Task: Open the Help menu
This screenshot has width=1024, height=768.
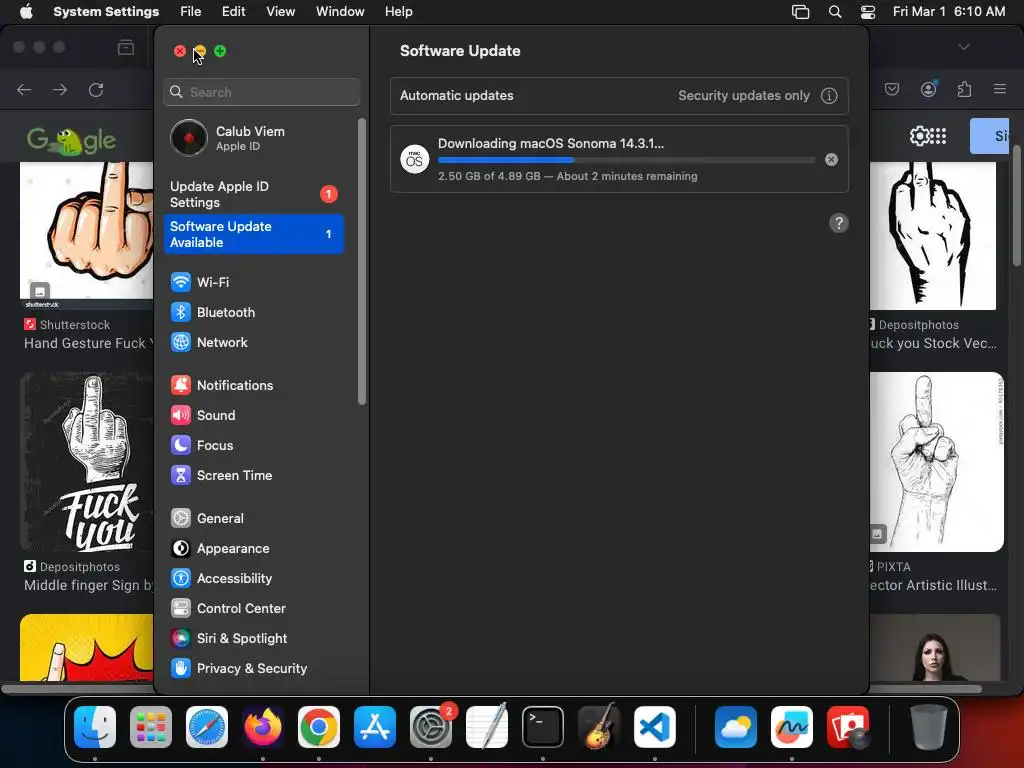Action: [x=398, y=12]
